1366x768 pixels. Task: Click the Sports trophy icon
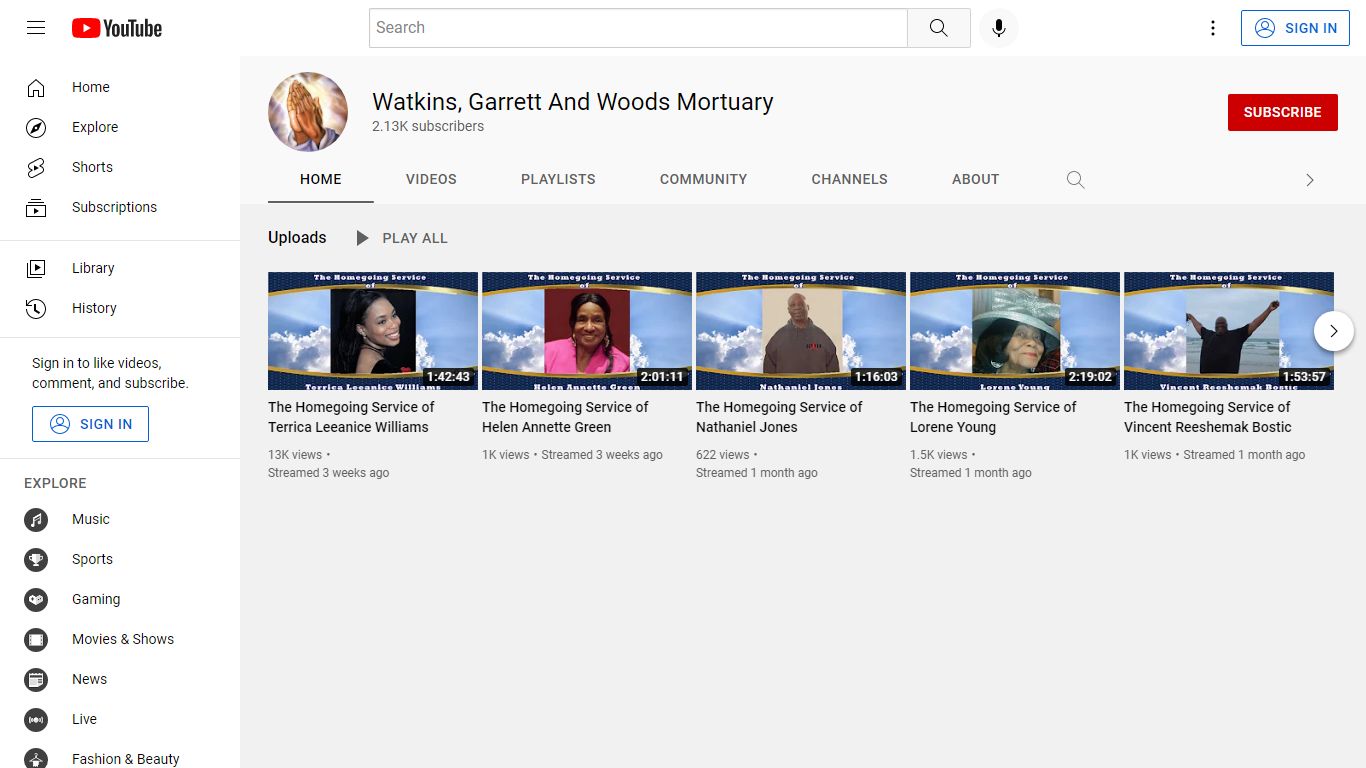click(36, 560)
